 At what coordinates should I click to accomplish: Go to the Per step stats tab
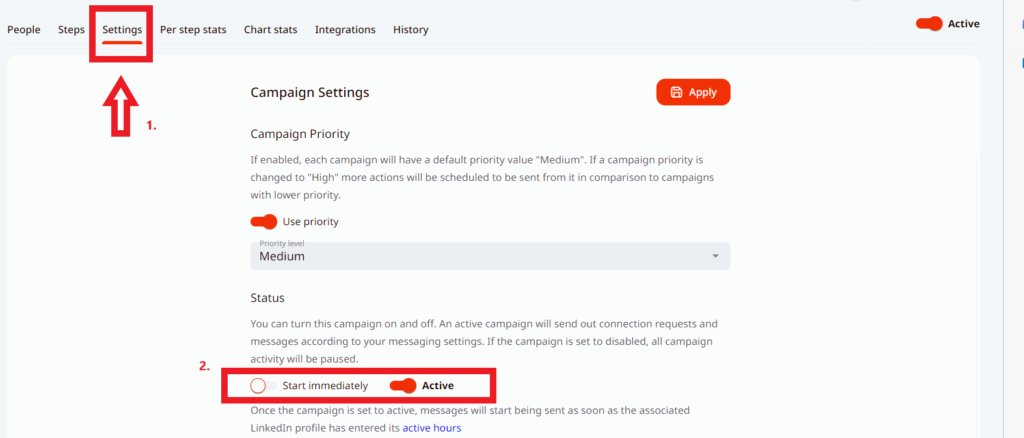pyautogui.click(x=193, y=30)
